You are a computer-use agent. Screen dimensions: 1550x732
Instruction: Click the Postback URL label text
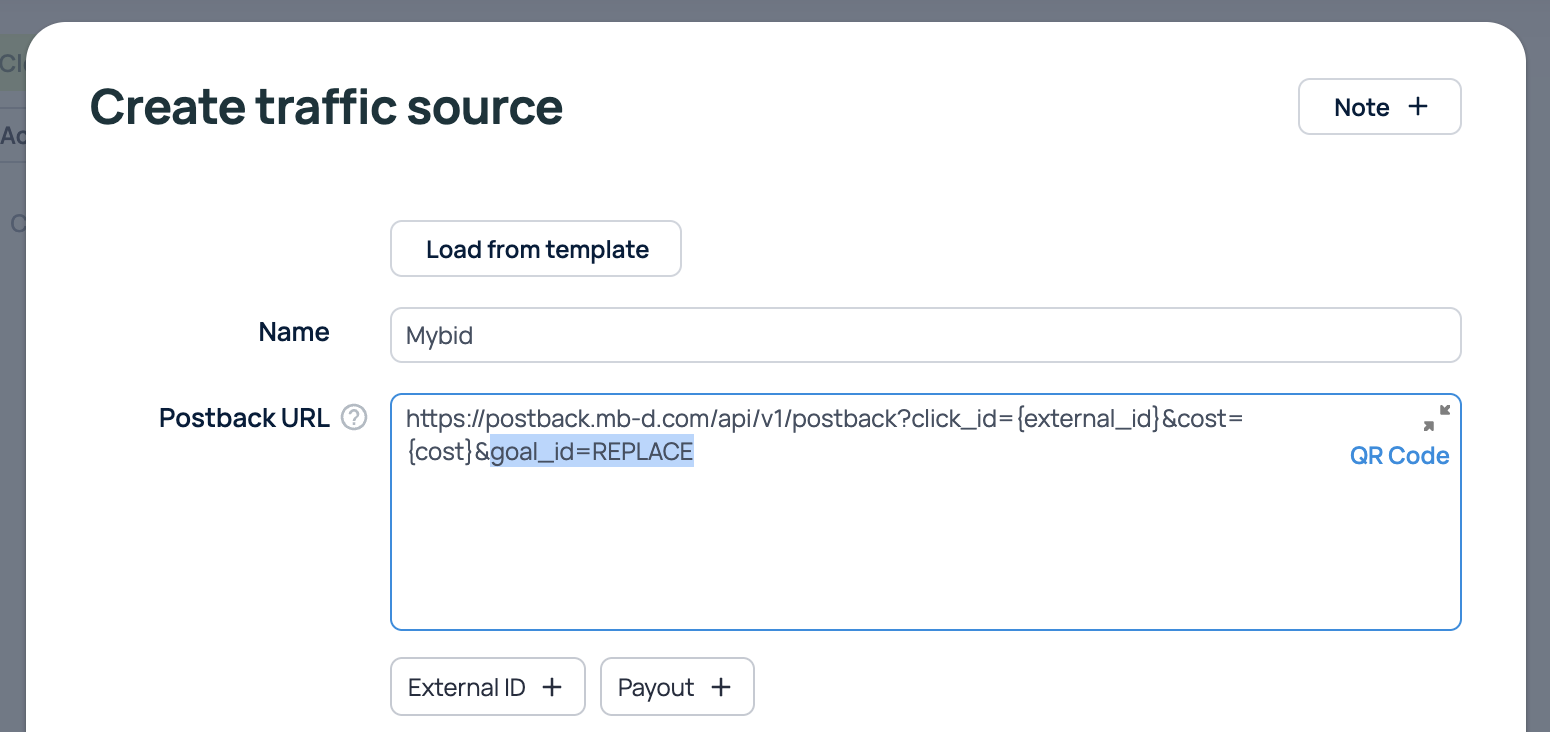pos(244,418)
